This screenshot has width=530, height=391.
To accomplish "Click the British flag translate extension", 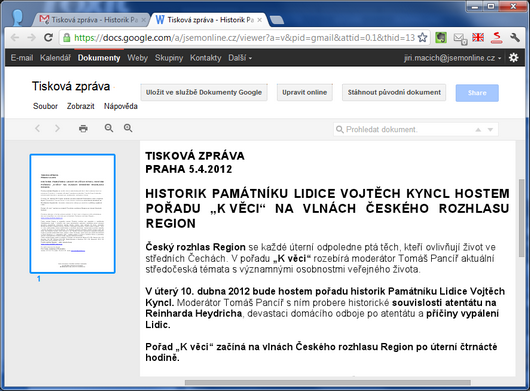I will (x=478, y=38).
